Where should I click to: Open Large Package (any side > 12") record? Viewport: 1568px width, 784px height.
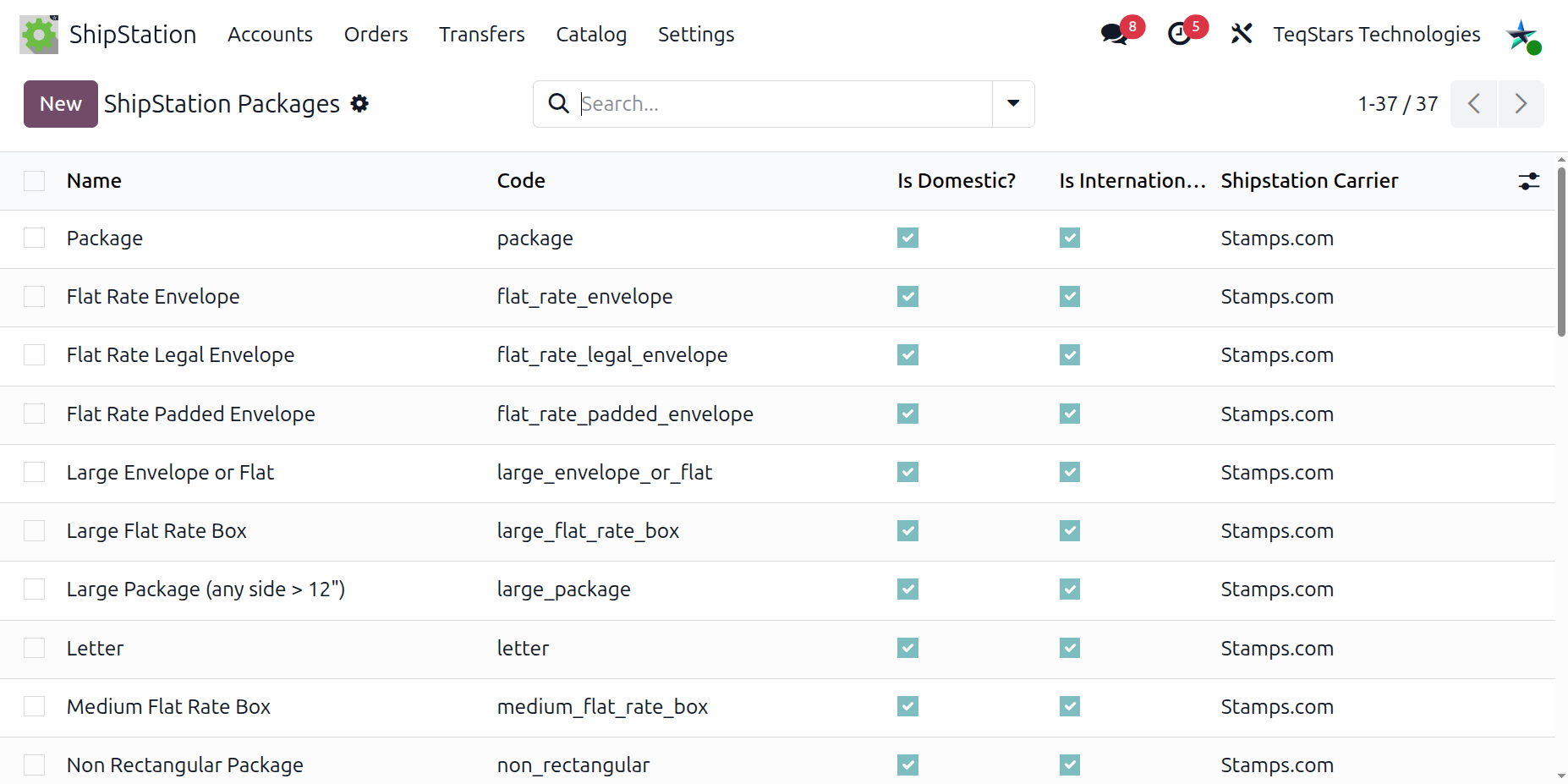point(206,589)
